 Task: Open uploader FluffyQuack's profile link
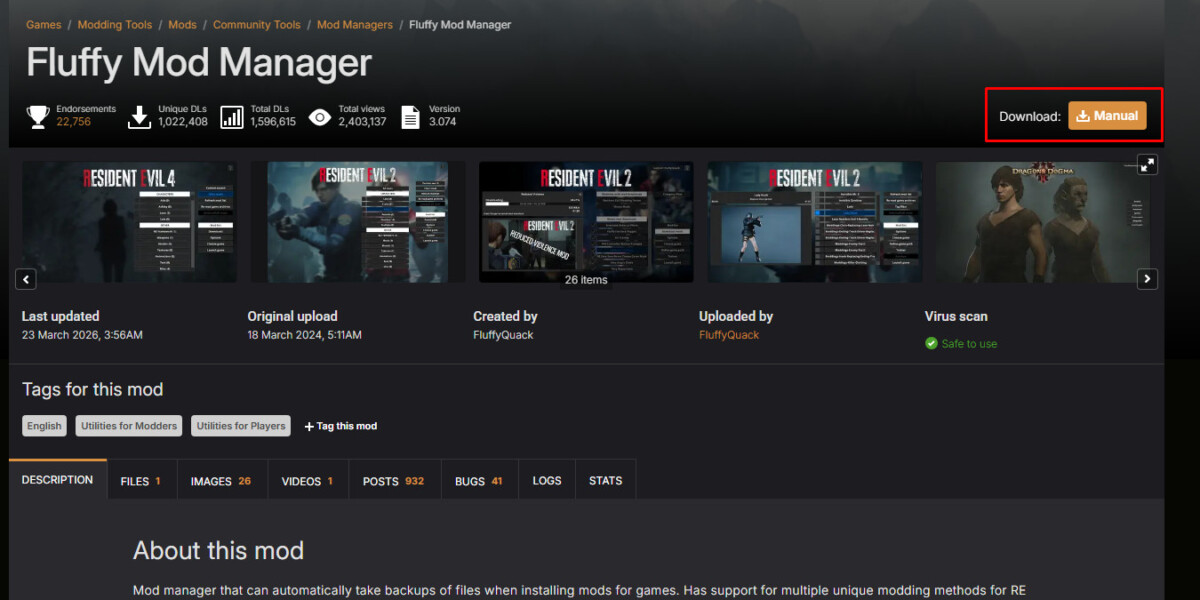(729, 335)
